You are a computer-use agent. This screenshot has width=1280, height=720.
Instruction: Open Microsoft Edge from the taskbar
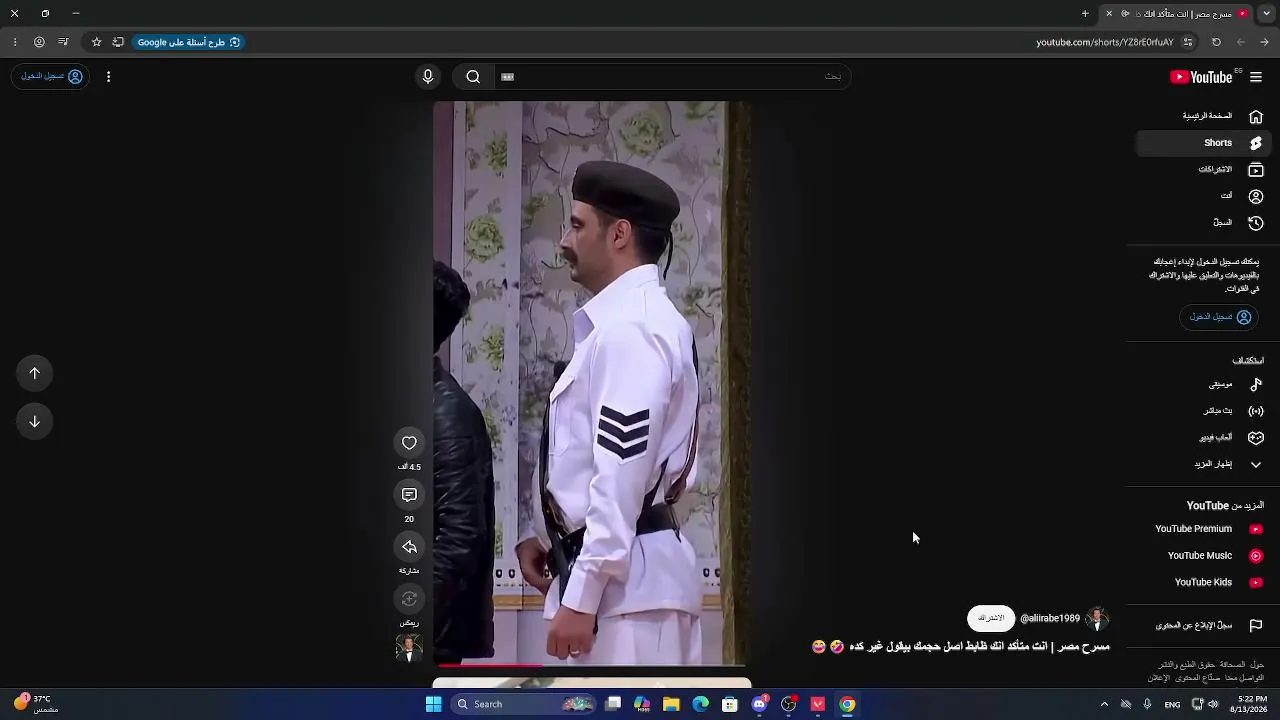(x=700, y=704)
